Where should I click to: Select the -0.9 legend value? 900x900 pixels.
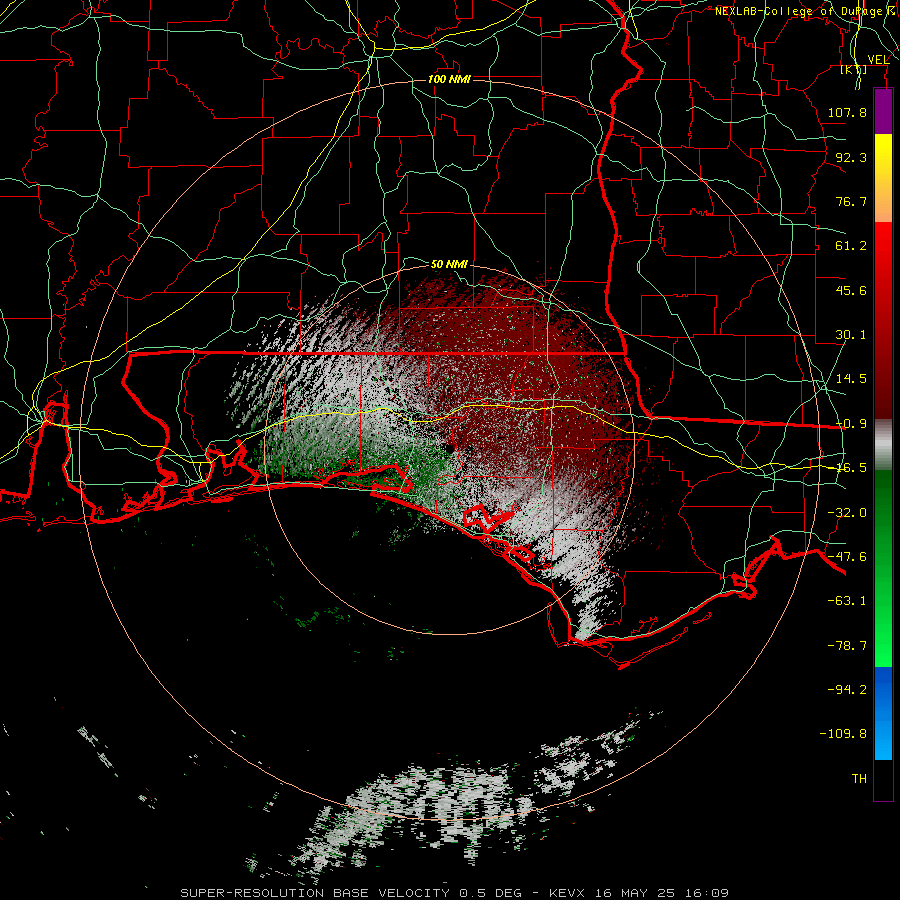(x=851, y=424)
